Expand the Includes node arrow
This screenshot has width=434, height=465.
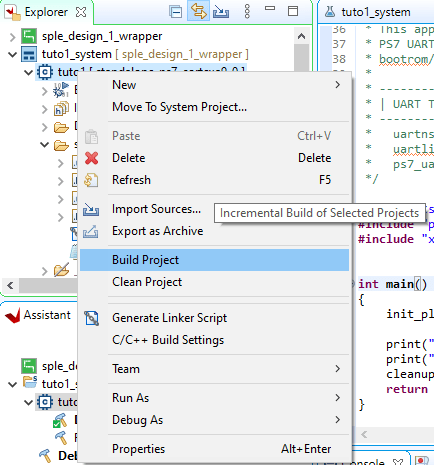point(44,109)
